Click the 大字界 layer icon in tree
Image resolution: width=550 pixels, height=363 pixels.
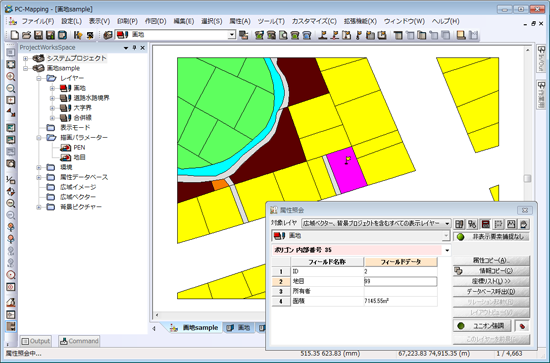66,108
